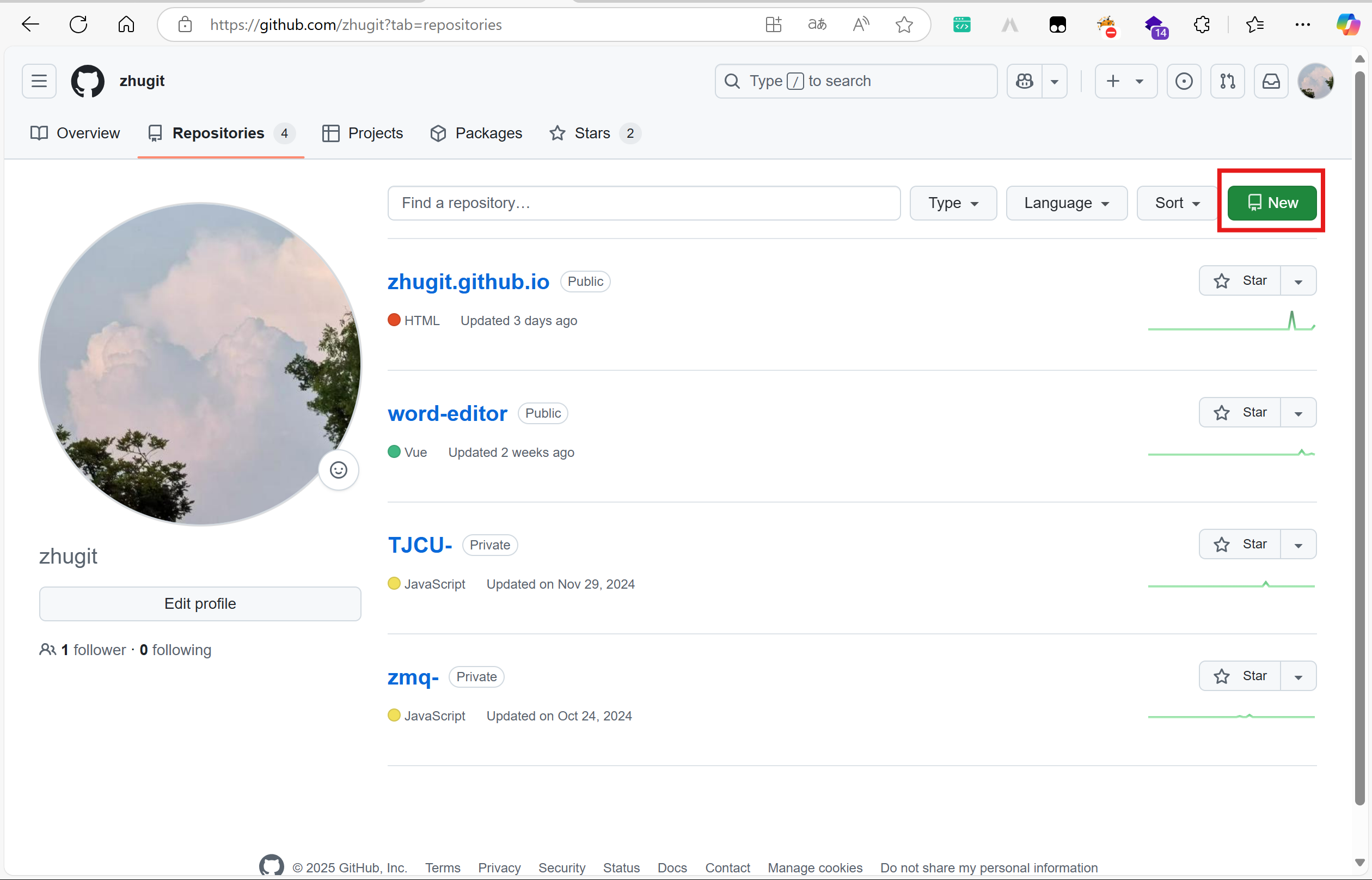Star the TJCU- repository
Viewport: 1372px width, 880px height.
coord(1240,544)
